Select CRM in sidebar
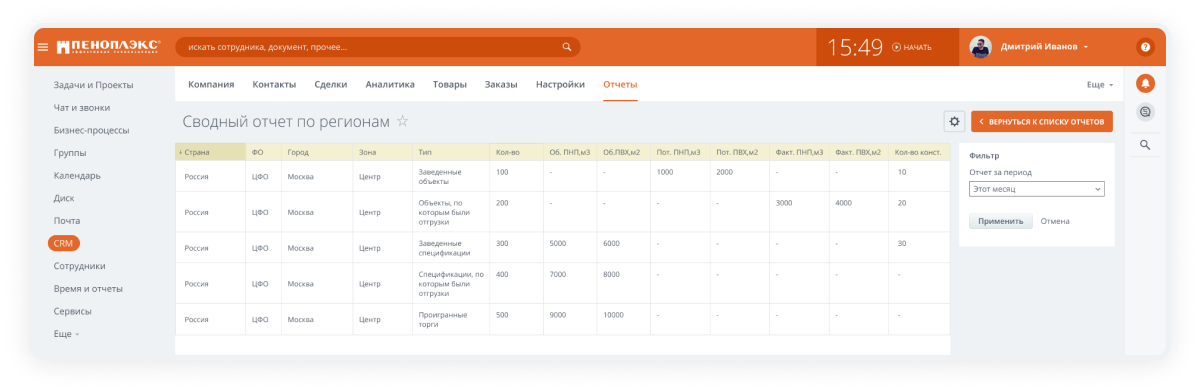Viewport: 1200px width, 391px height. coord(64,243)
